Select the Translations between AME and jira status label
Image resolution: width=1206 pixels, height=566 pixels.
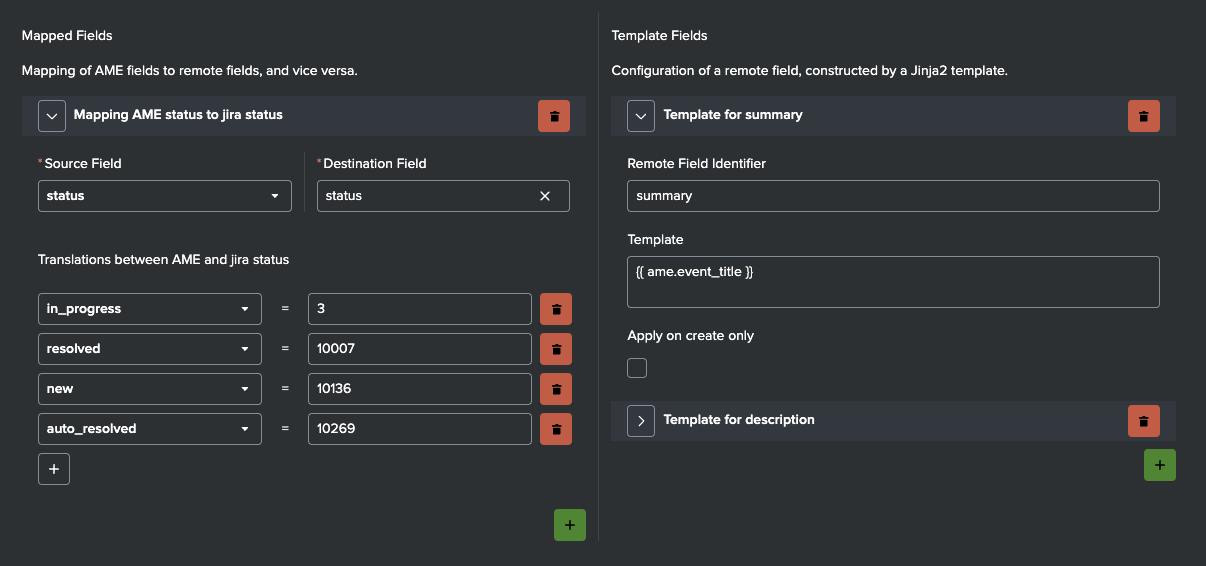point(163,260)
